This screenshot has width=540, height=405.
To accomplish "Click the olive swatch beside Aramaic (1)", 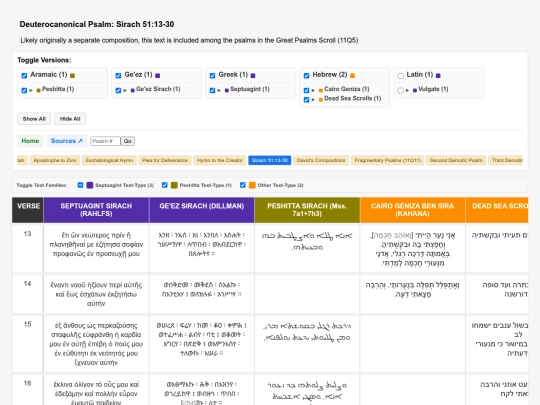I will tap(72, 75).
